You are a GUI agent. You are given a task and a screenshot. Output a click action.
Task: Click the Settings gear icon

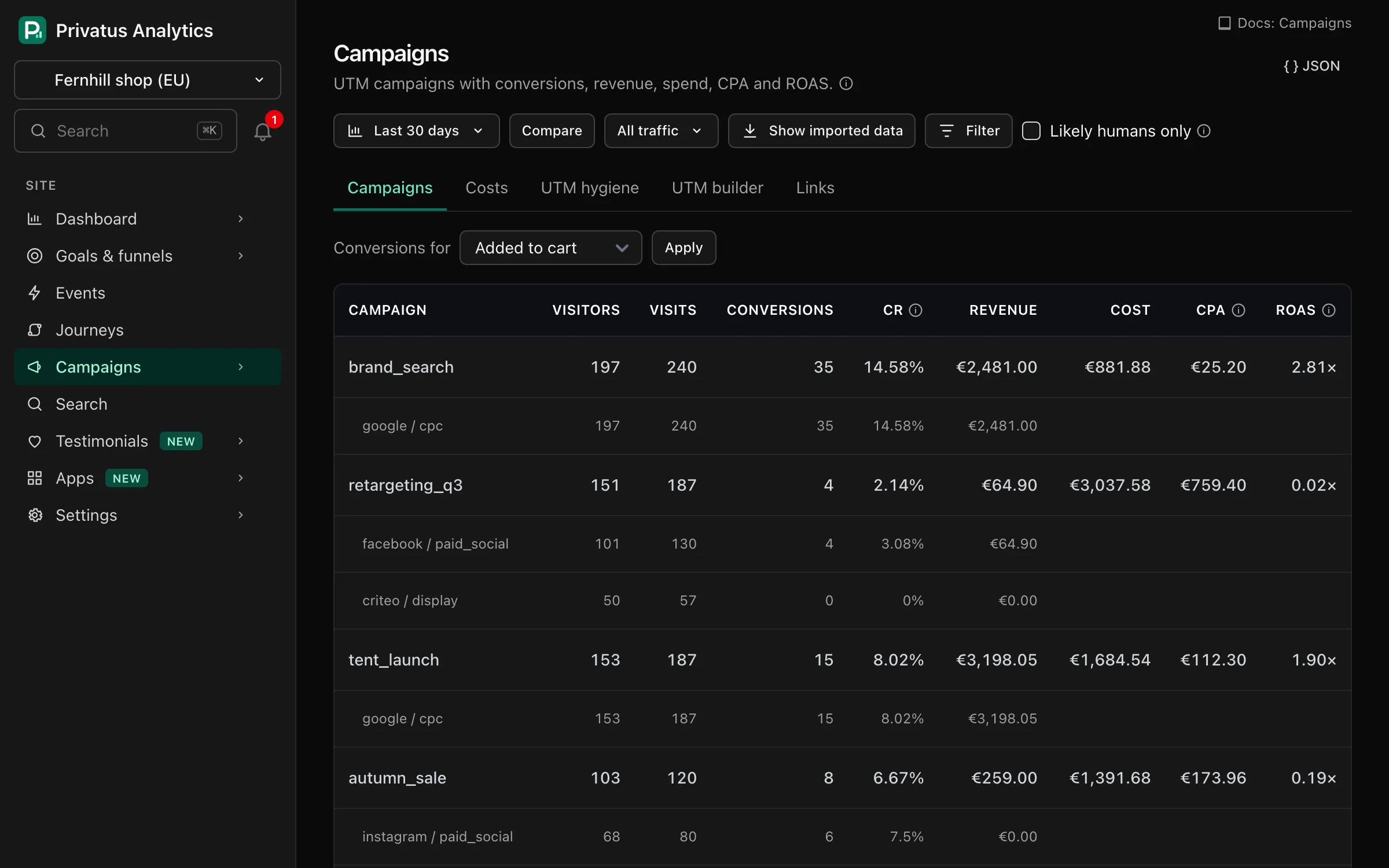(35, 515)
